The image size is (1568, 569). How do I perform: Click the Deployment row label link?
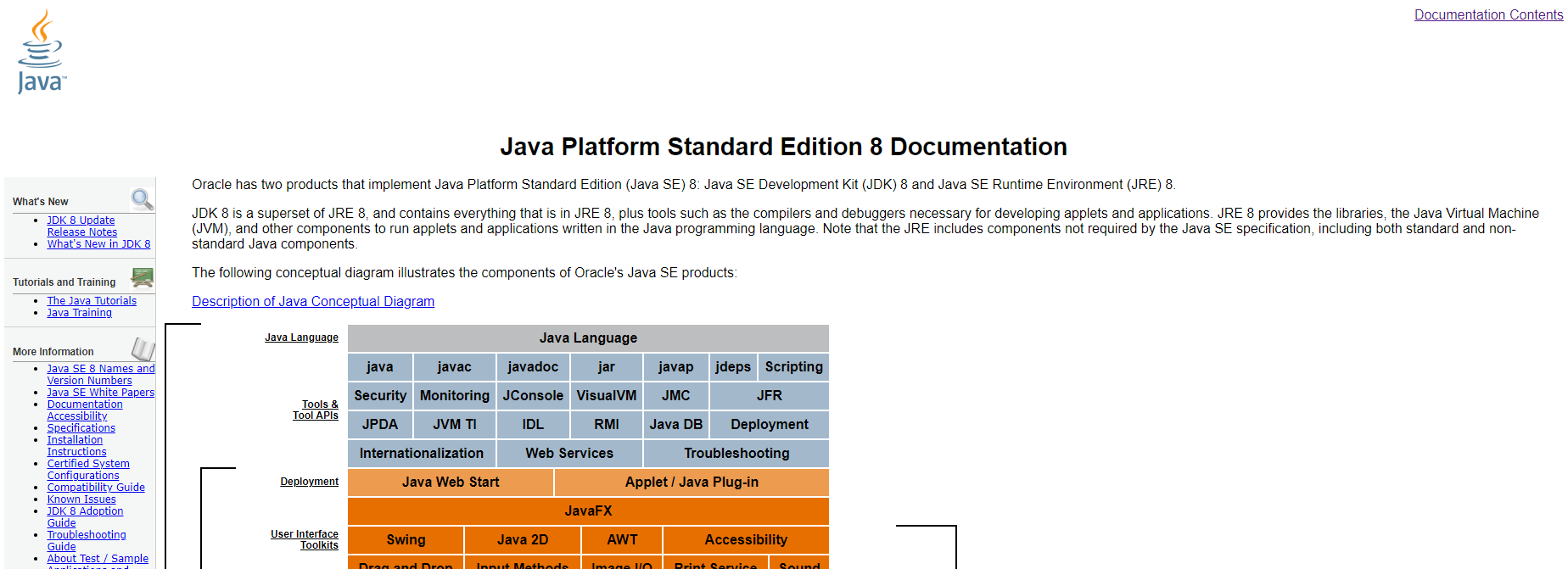click(309, 482)
